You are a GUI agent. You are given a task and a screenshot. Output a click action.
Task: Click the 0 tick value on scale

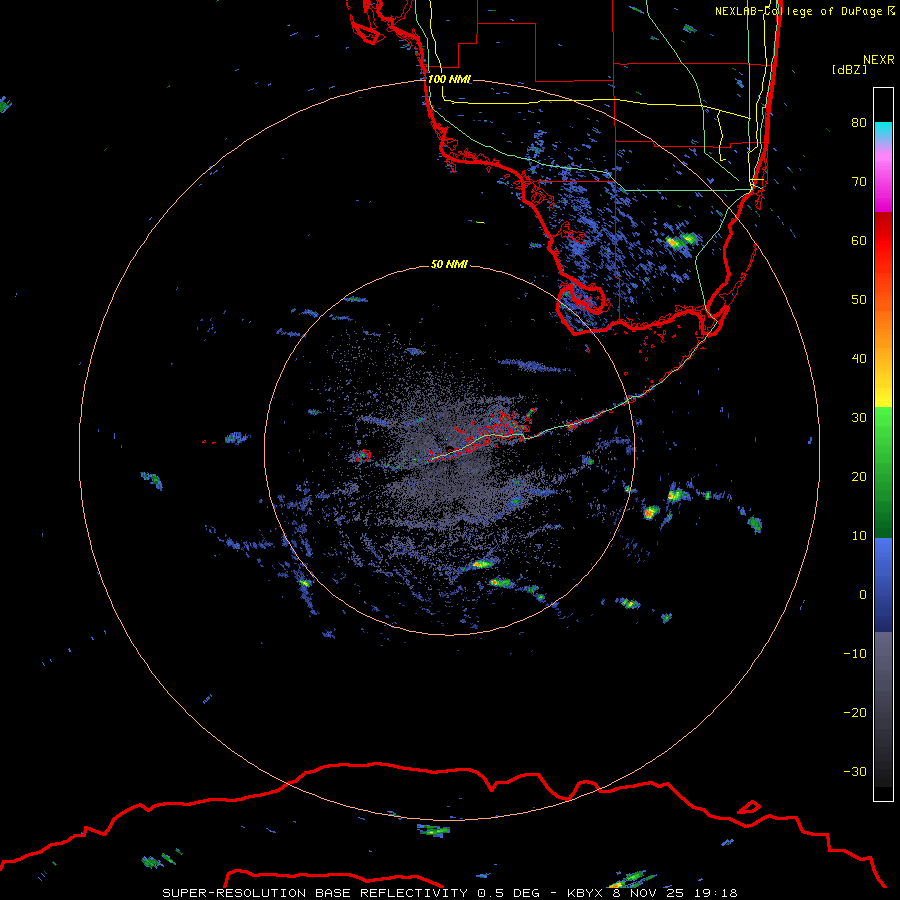pyautogui.click(x=863, y=595)
